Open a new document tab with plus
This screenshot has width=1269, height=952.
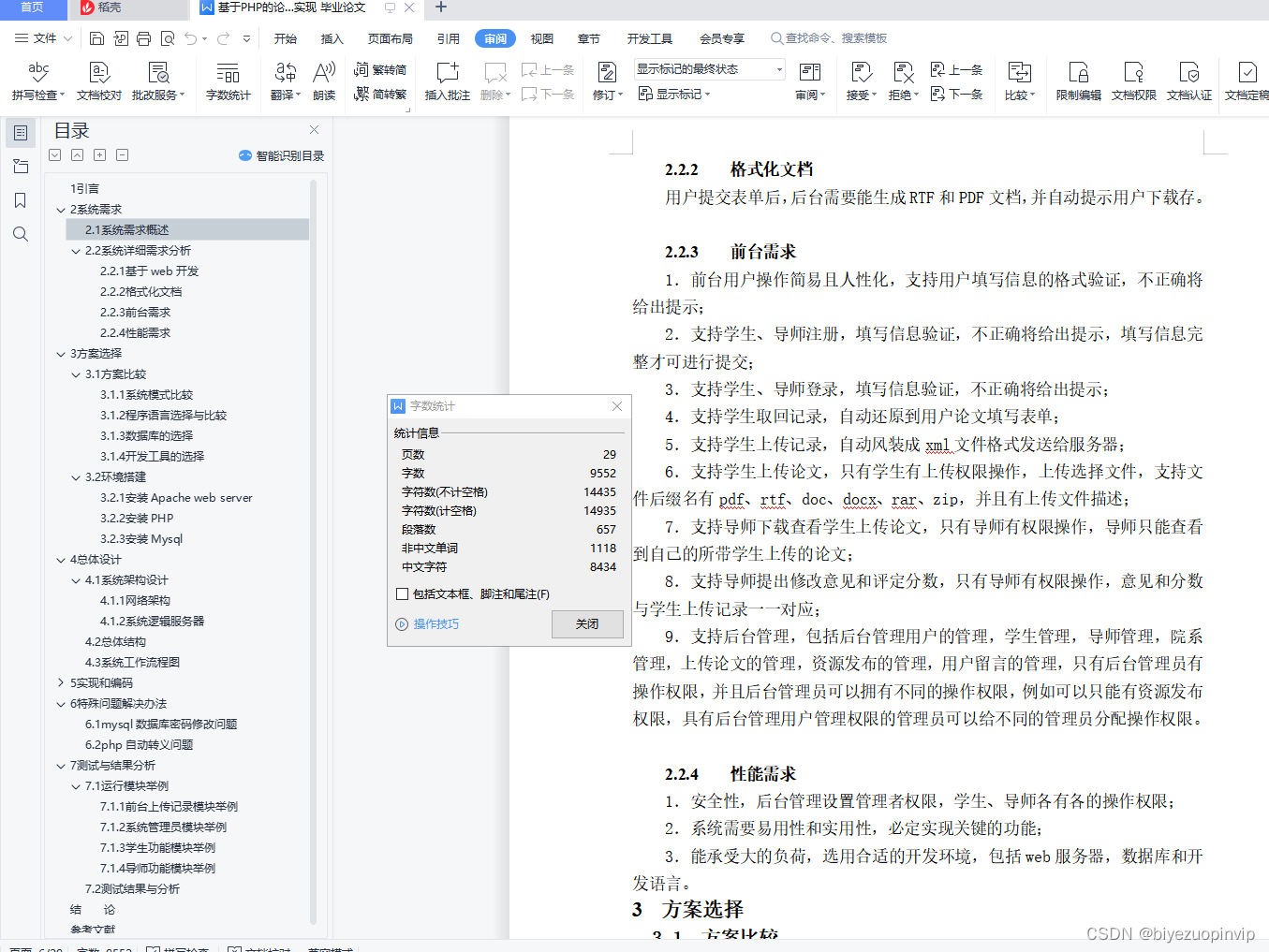point(441,7)
